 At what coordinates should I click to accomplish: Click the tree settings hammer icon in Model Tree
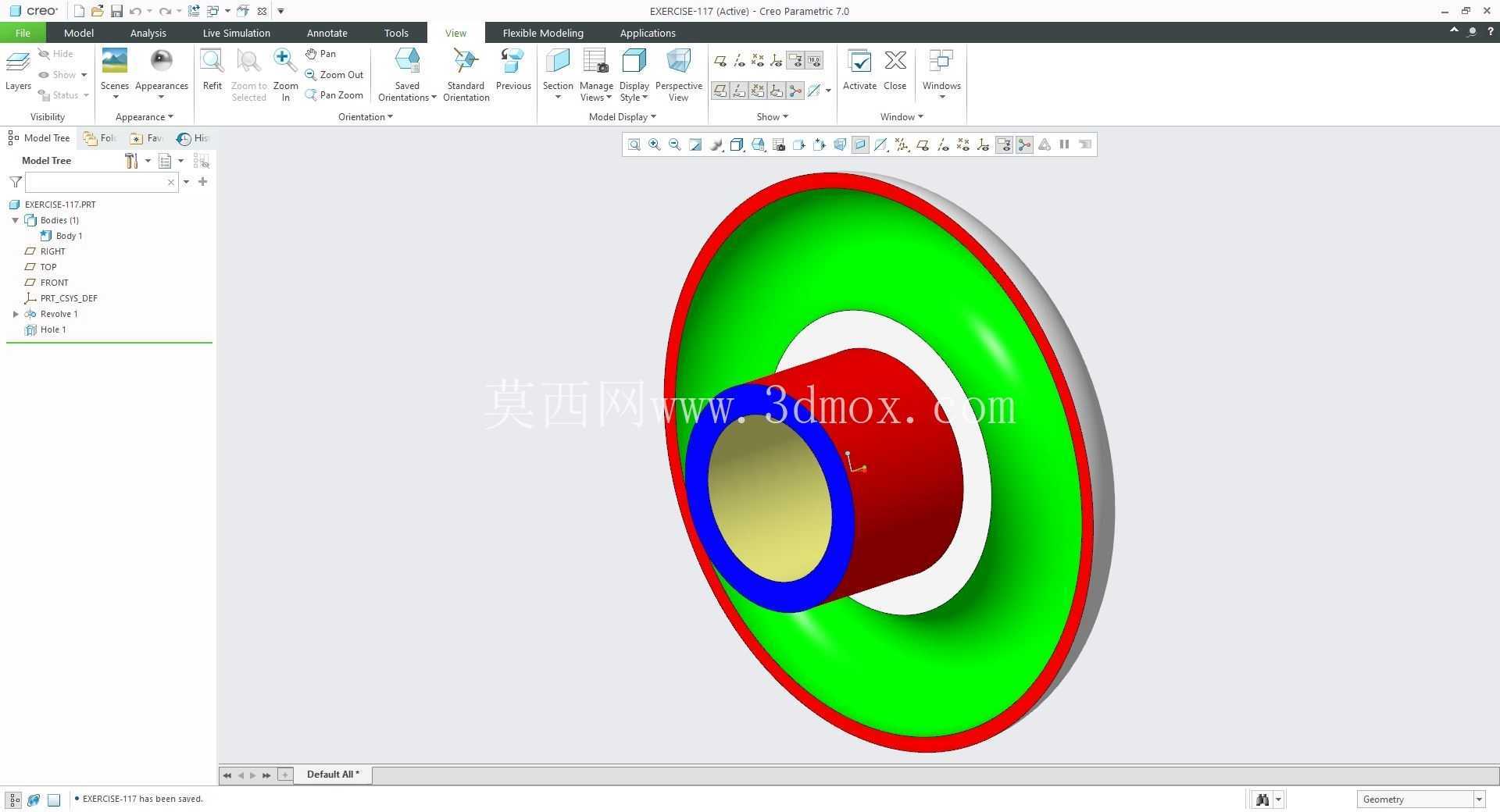tap(131, 161)
